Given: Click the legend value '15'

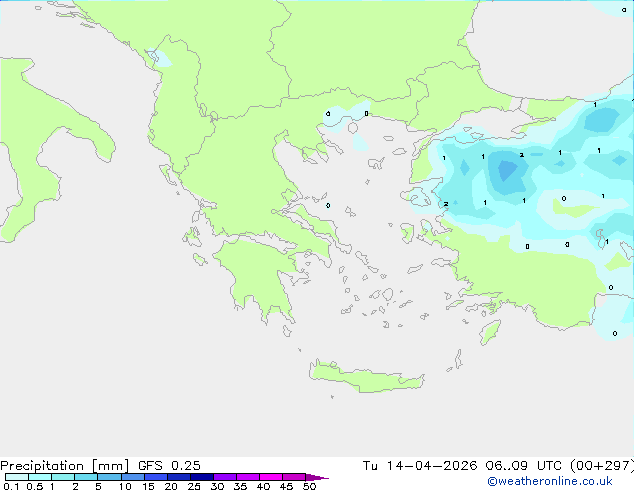Looking at the screenshot, I should point(148,486).
